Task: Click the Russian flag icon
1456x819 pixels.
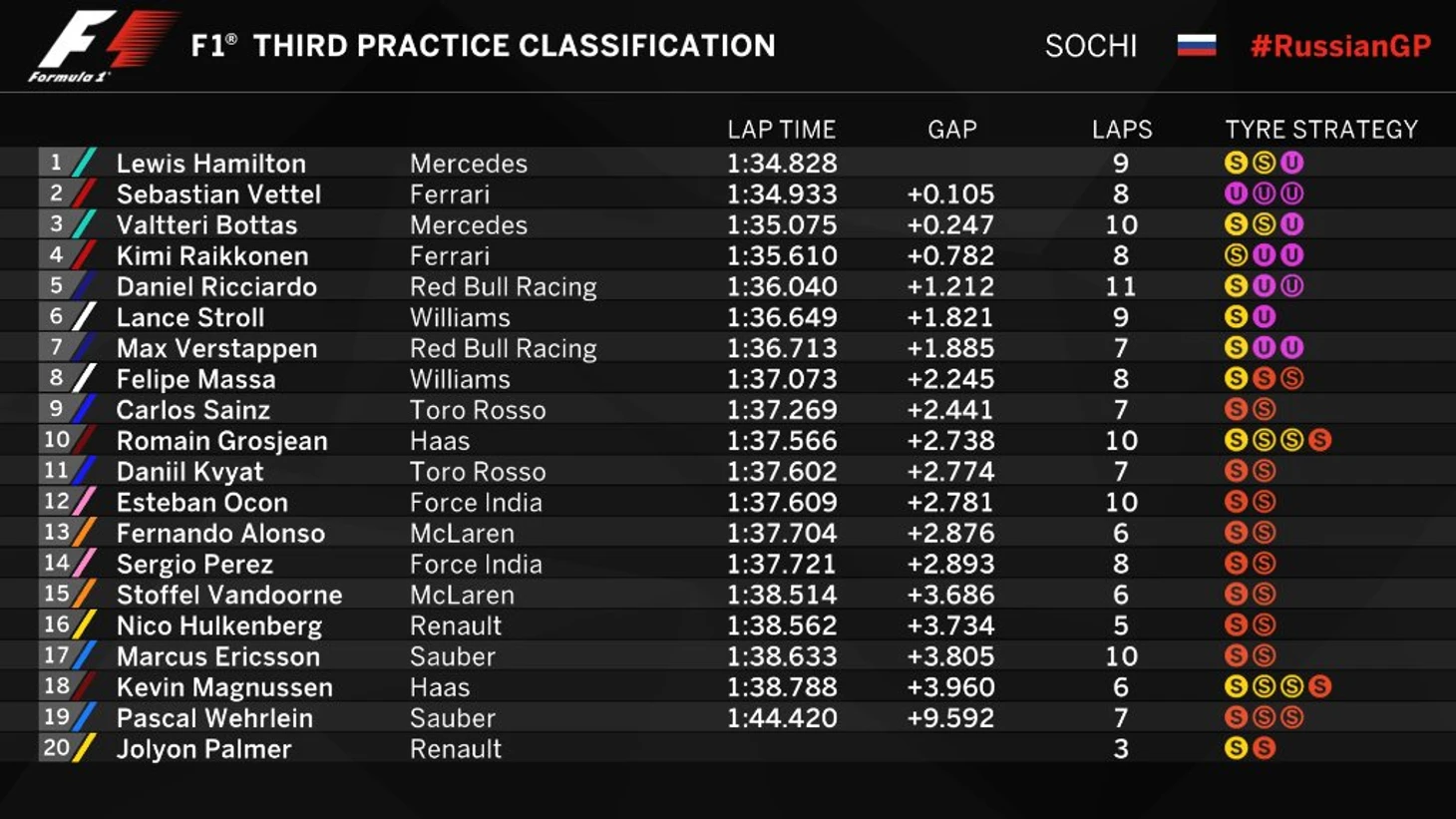Action: [1196, 46]
